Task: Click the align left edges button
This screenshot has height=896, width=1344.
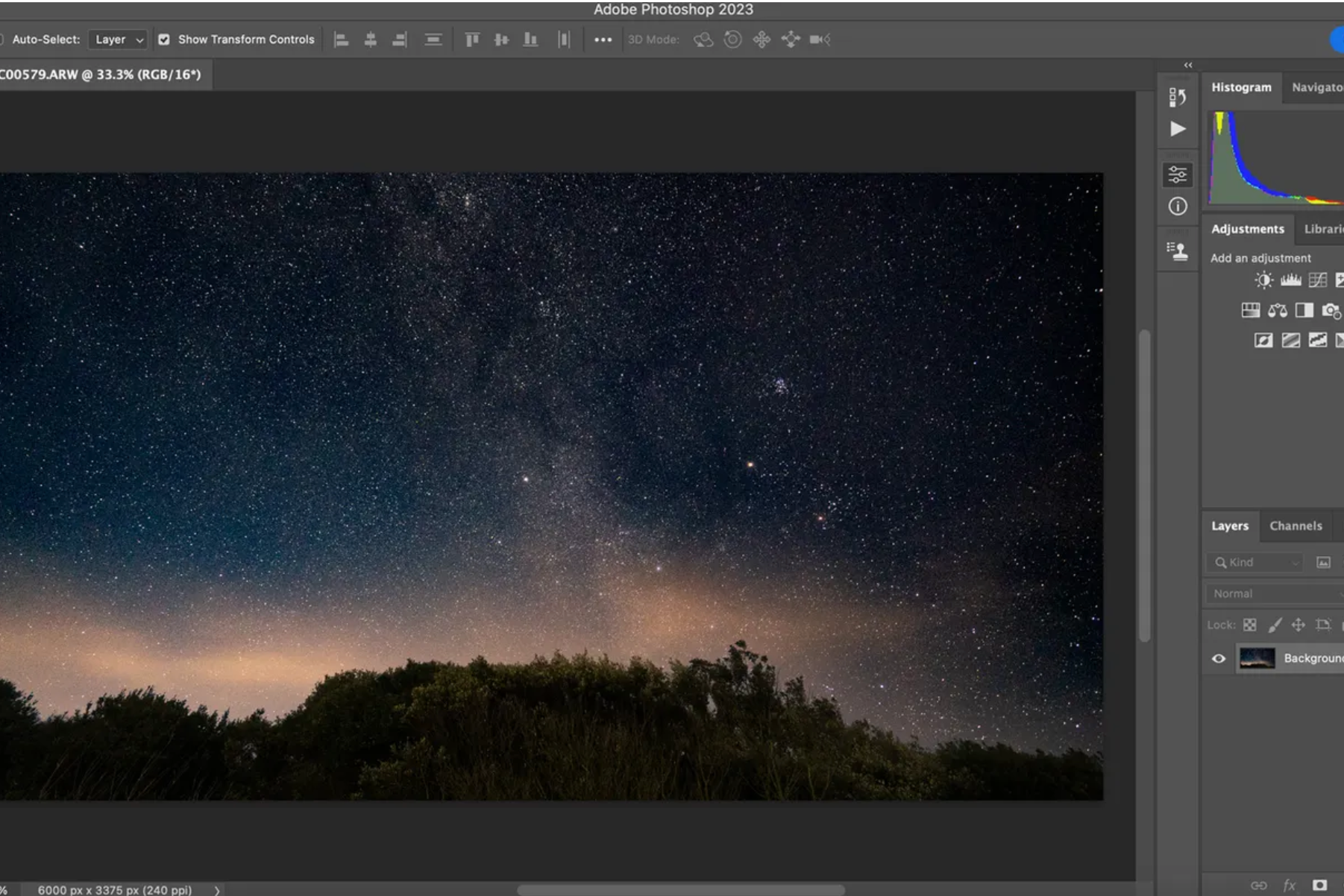Action: [x=342, y=40]
